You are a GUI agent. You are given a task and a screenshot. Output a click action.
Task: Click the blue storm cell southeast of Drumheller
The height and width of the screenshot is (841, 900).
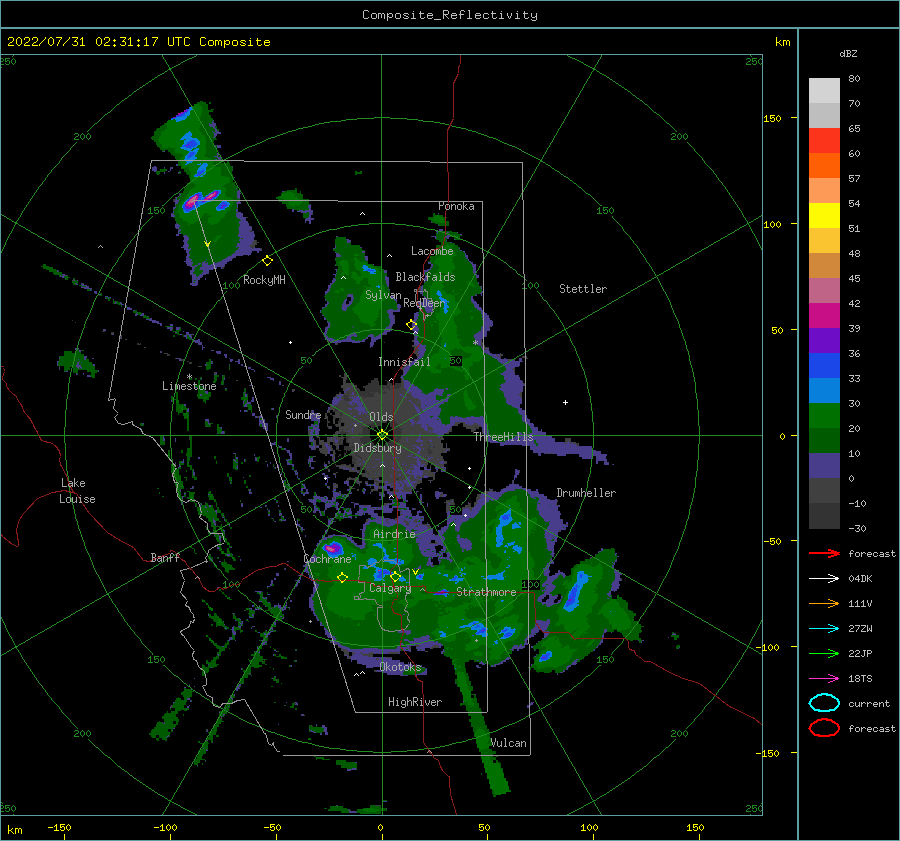point(576,590)
